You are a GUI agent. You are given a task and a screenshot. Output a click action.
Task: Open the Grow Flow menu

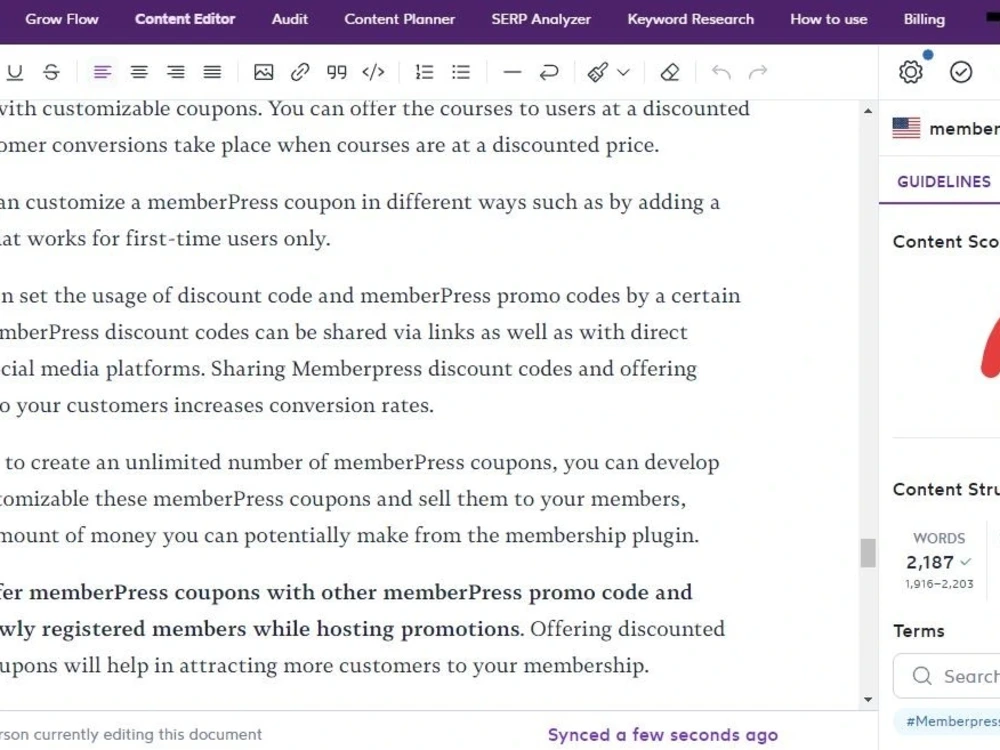[x=62, y=19]
